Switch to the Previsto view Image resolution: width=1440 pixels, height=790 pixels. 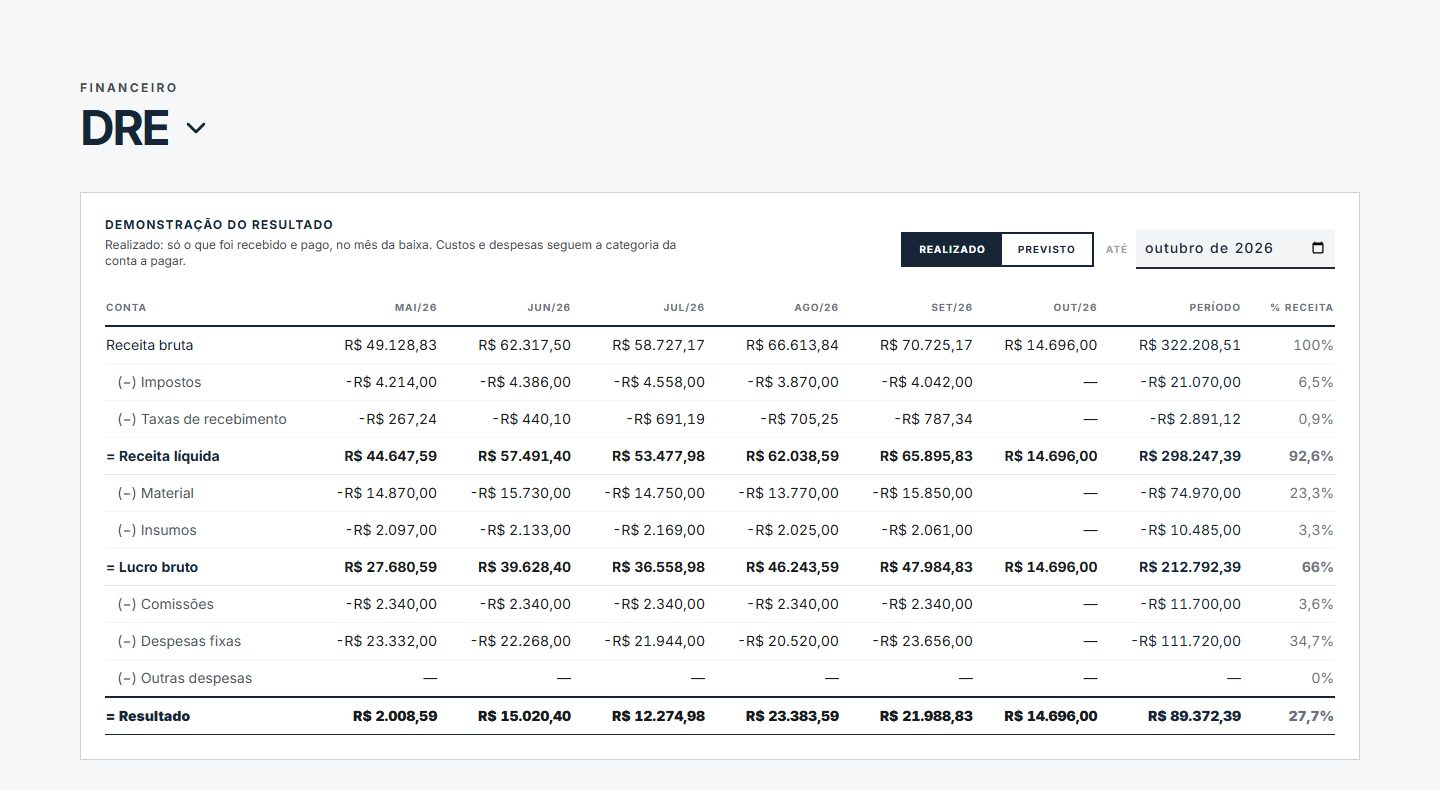[x=1046, y=249]
